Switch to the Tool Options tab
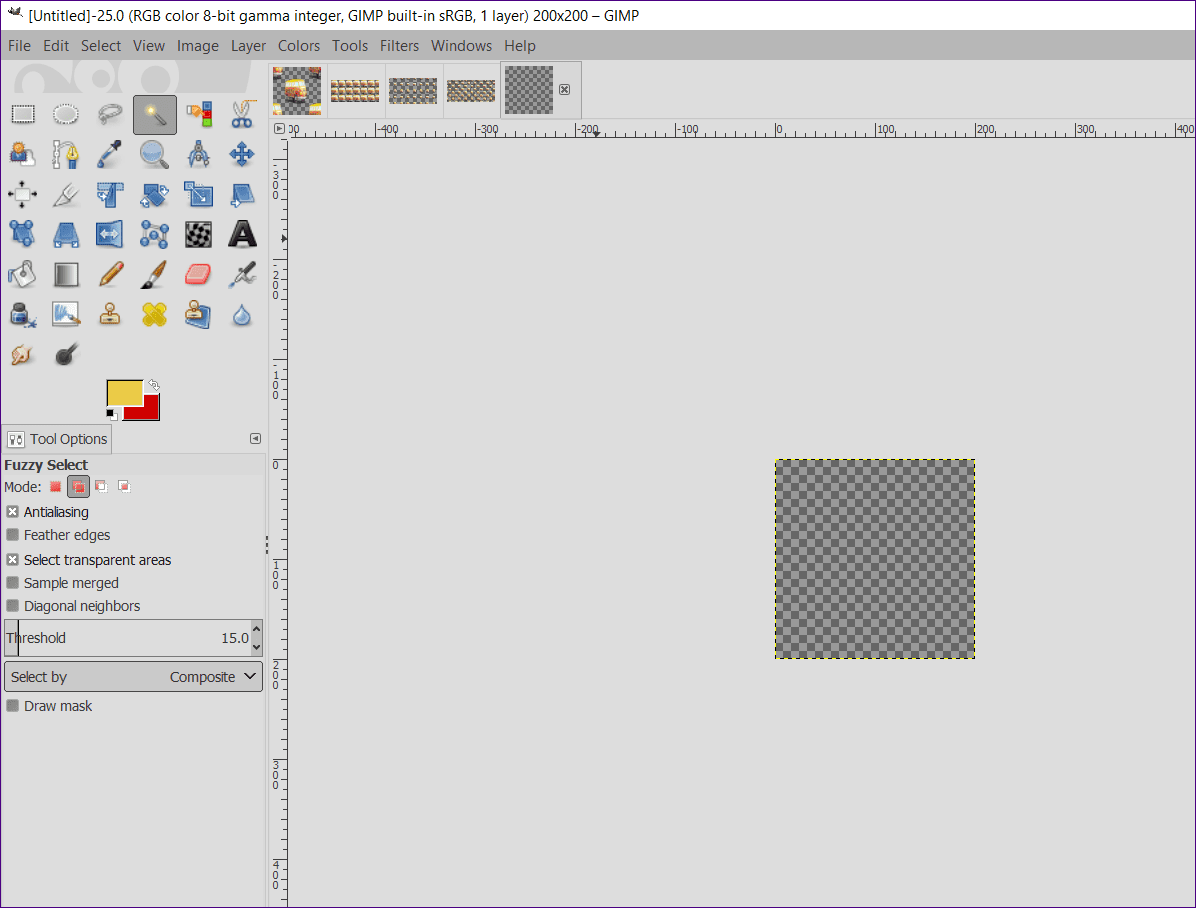 pos(57,439)
